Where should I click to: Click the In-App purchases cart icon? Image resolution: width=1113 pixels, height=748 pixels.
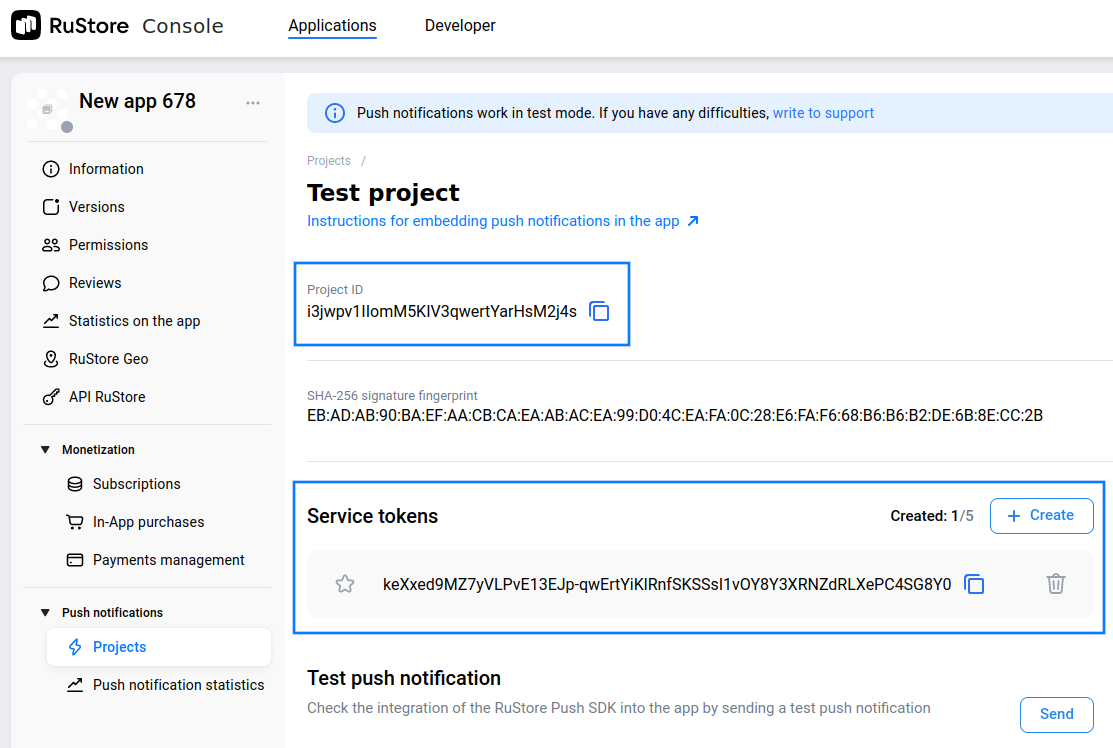[75, 522]
